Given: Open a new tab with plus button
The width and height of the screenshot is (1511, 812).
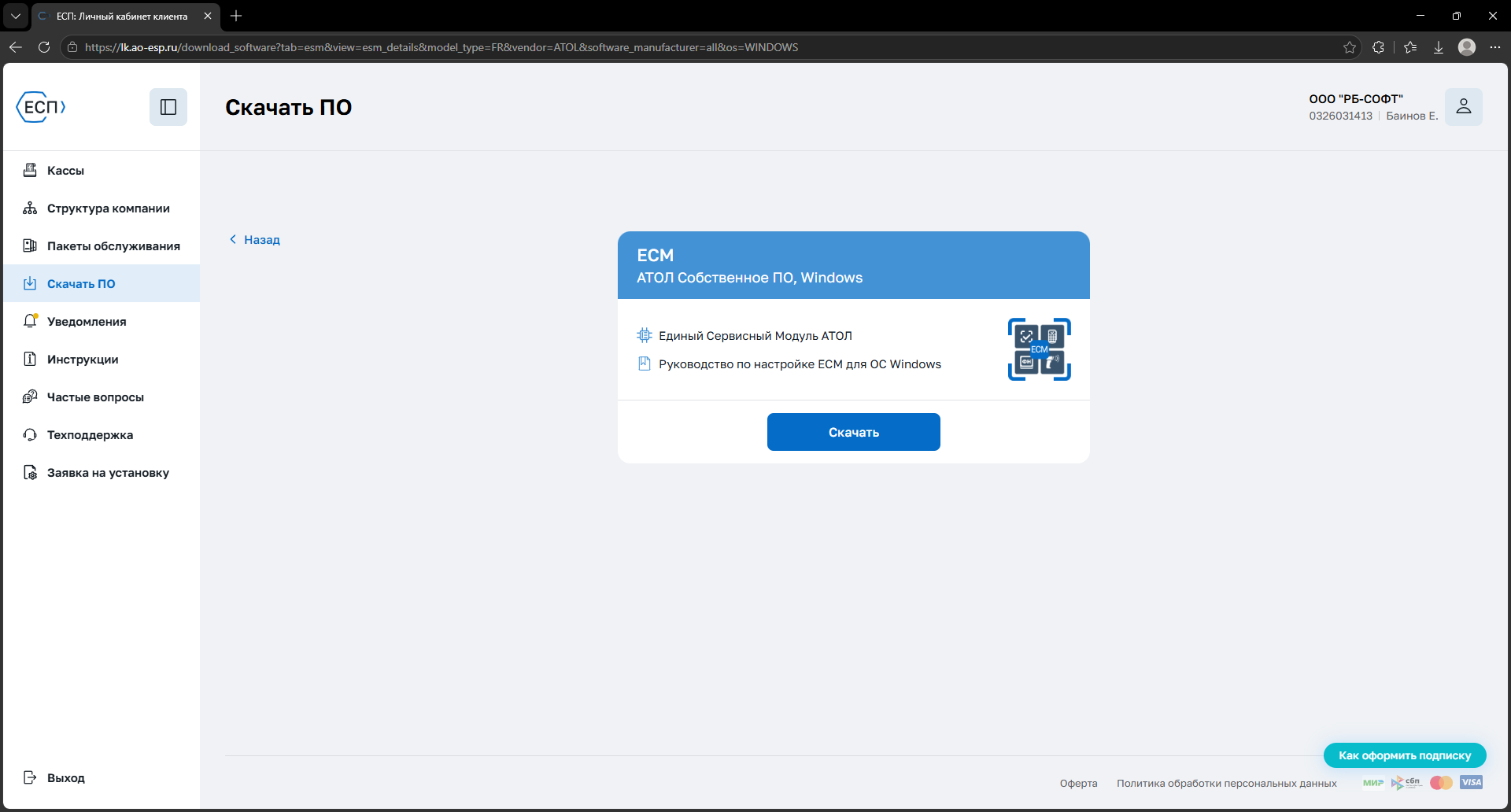Looking at the screenshot, I should click(236, 16).
